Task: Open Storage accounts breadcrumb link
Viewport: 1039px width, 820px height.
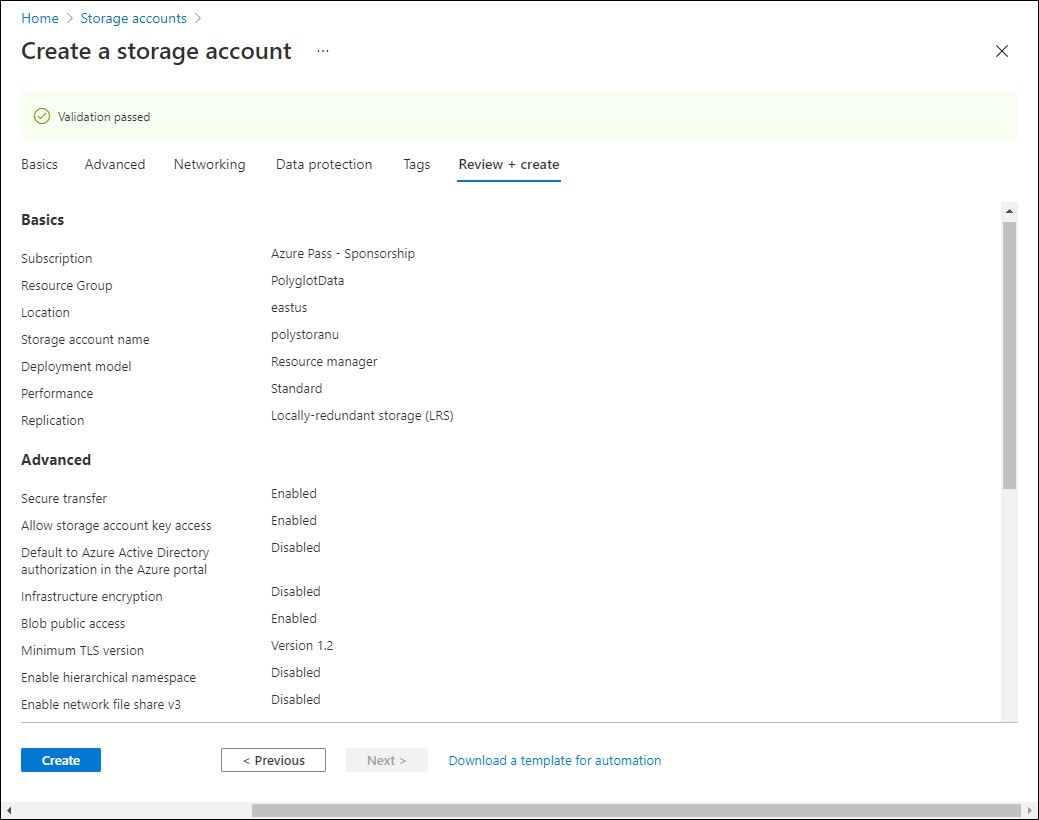Action: click(133, 18)
